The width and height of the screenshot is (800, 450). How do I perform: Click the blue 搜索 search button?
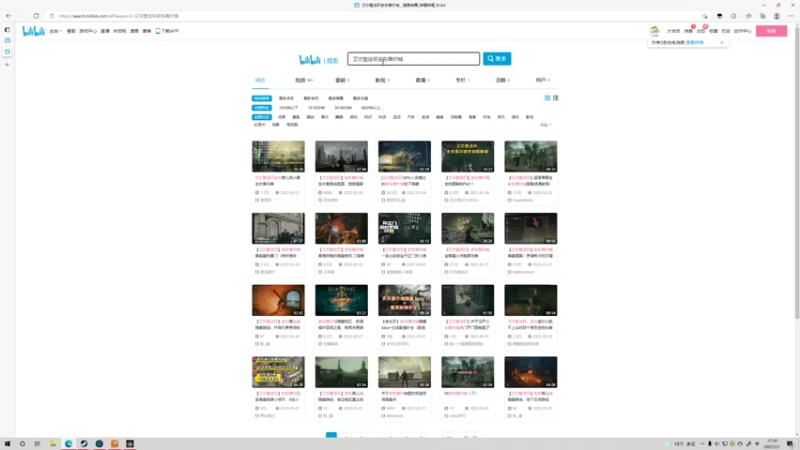[497, 59]
